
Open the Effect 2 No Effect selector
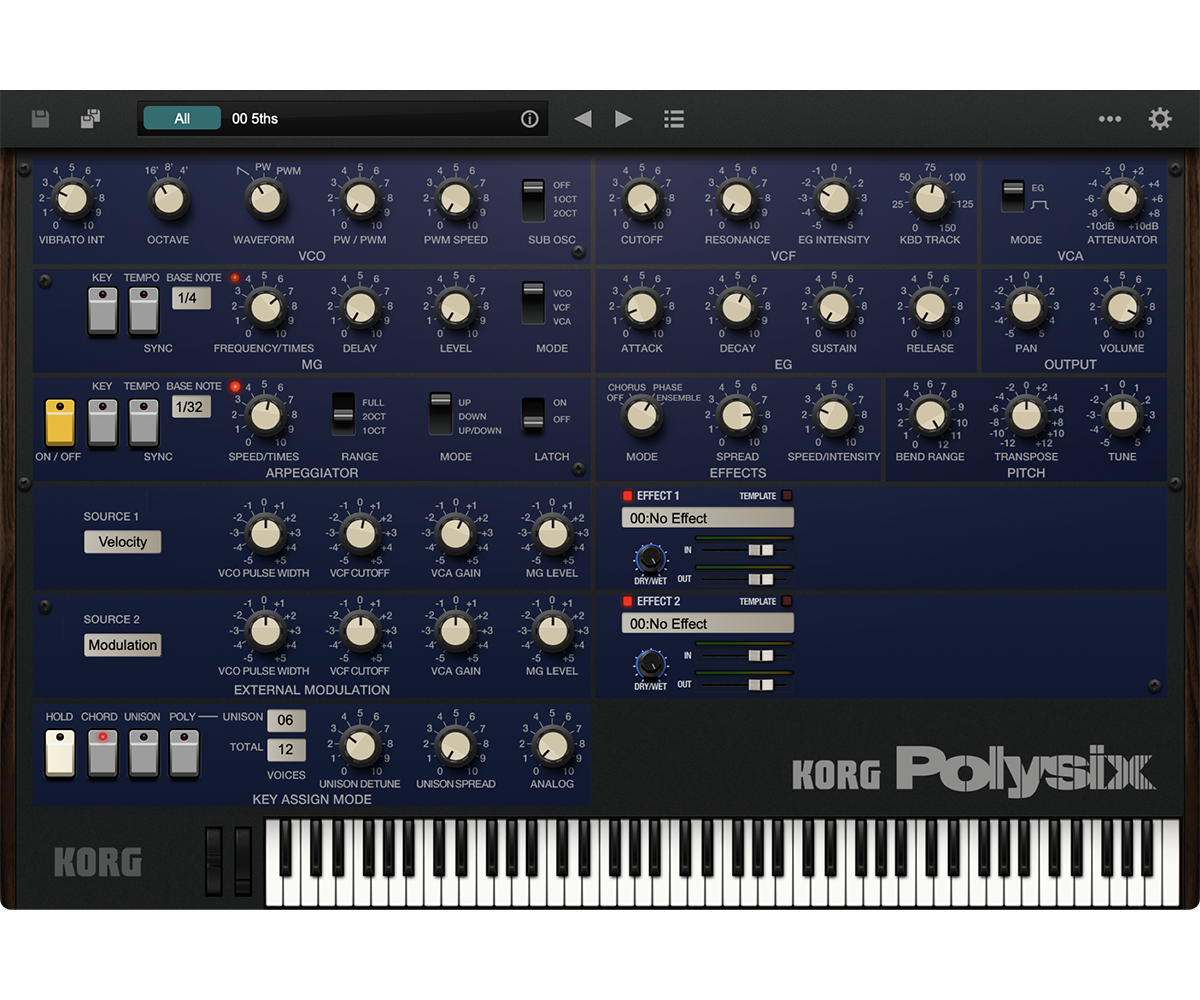point(707,623)
